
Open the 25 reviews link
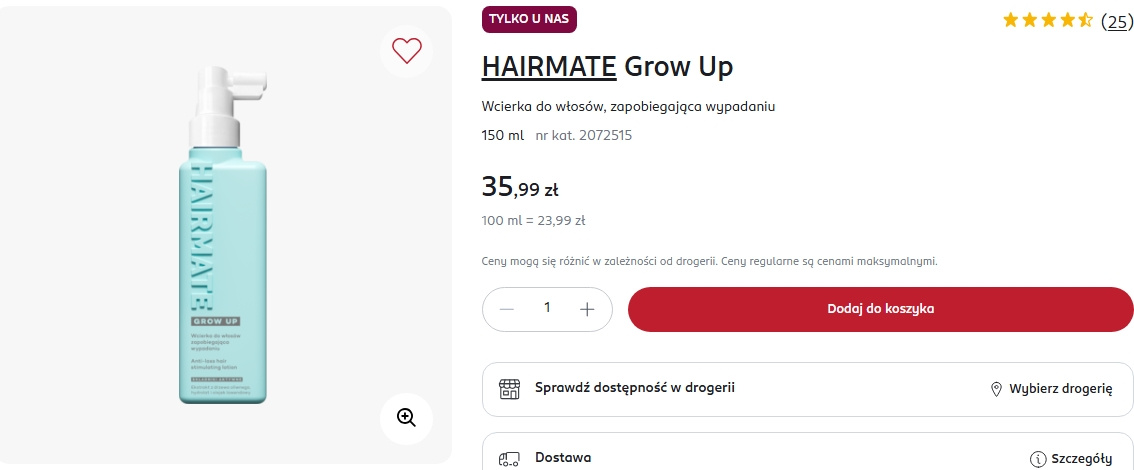[x=1117, y=21]
